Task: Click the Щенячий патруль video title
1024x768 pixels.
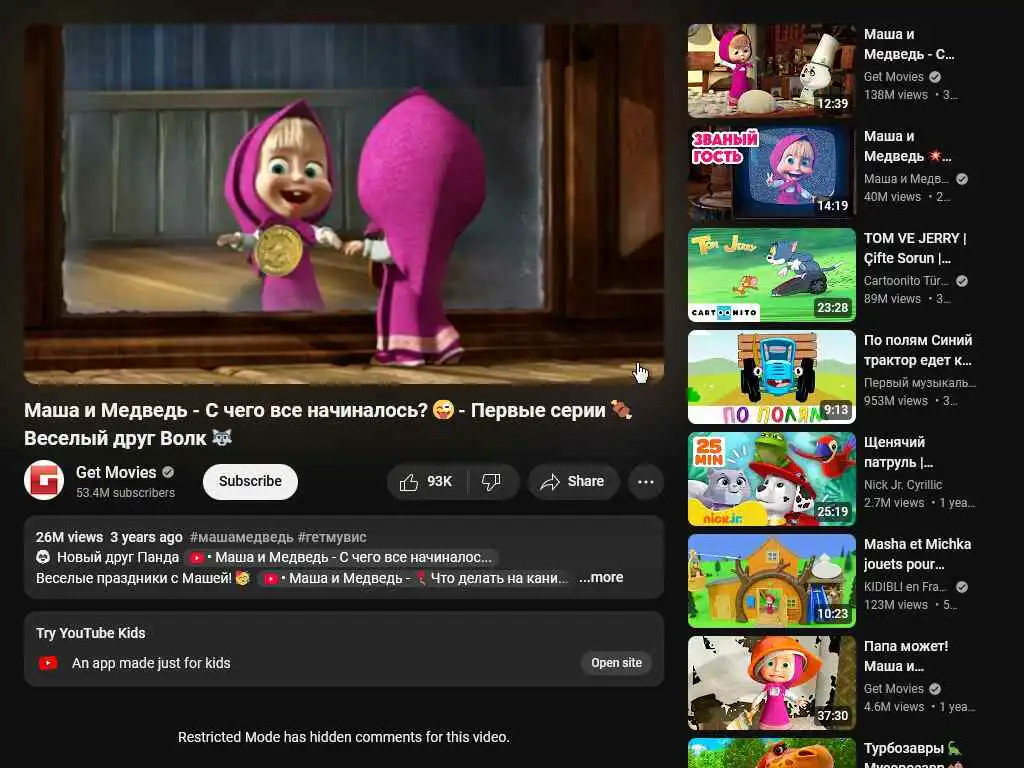Action: click(x=898, y=452)
